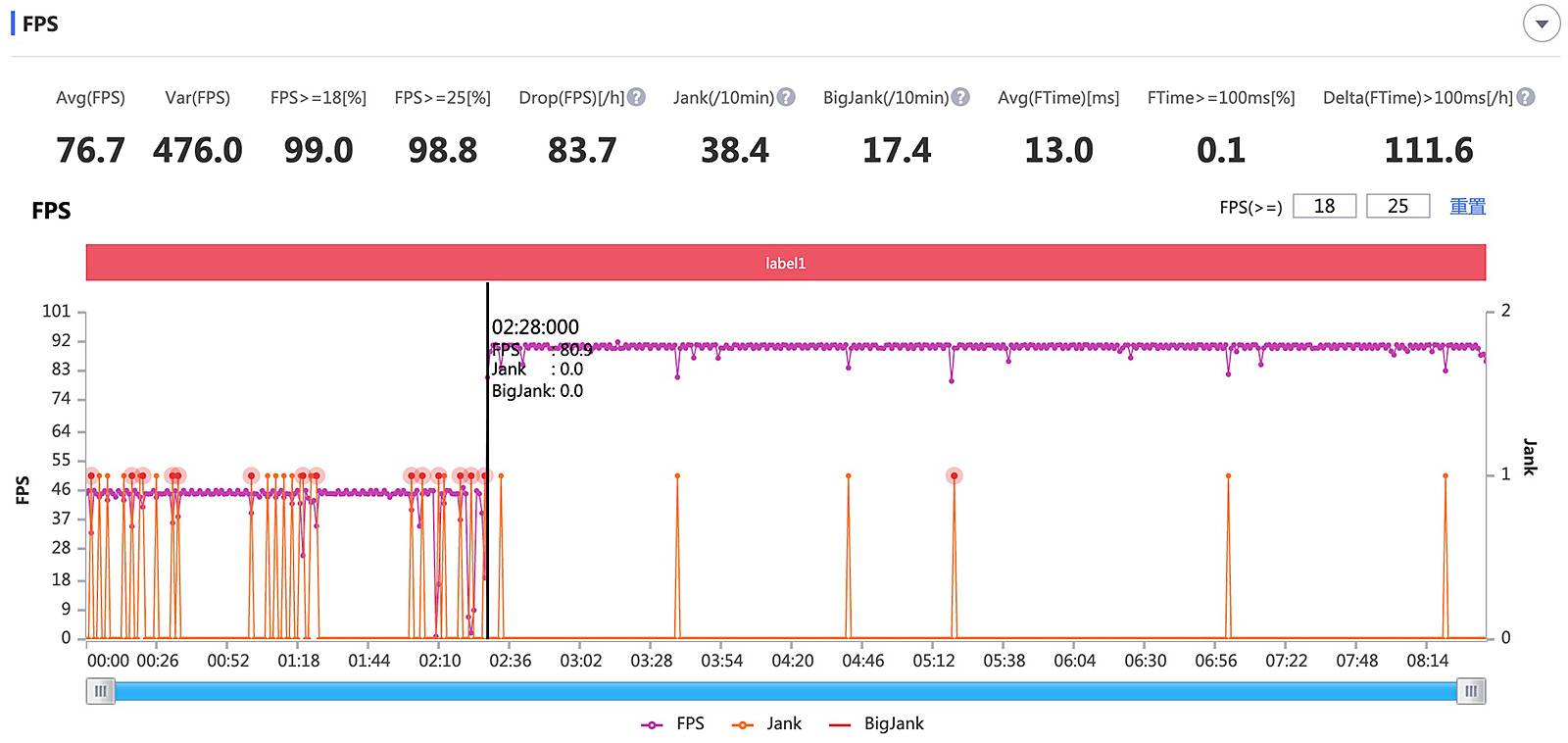Viewport: 1568px width, 743px height.
Task: Click right handle of time range slider
Action: [1471, 691]
